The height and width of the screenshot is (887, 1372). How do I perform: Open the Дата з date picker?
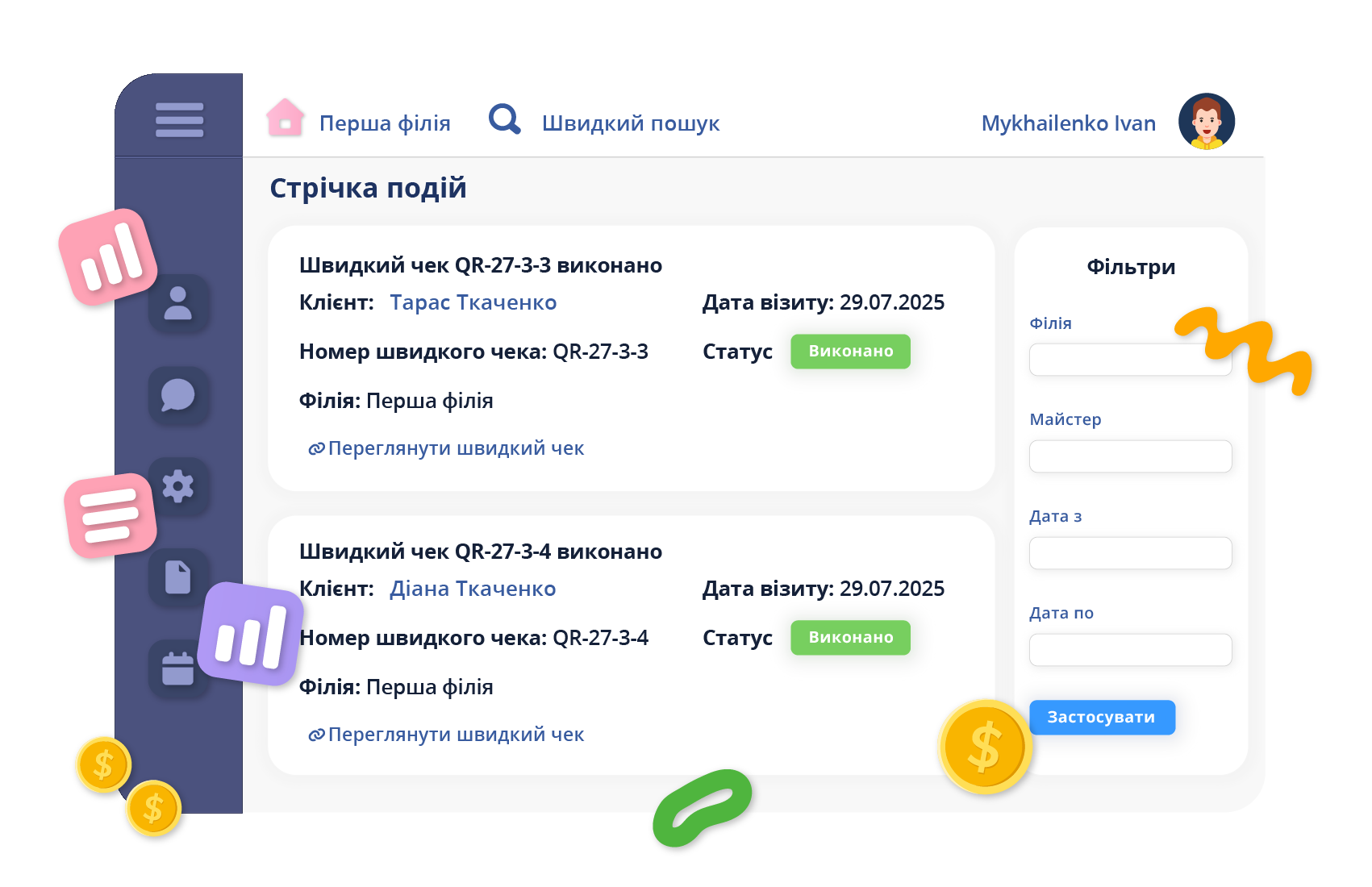click(1130, 553)
